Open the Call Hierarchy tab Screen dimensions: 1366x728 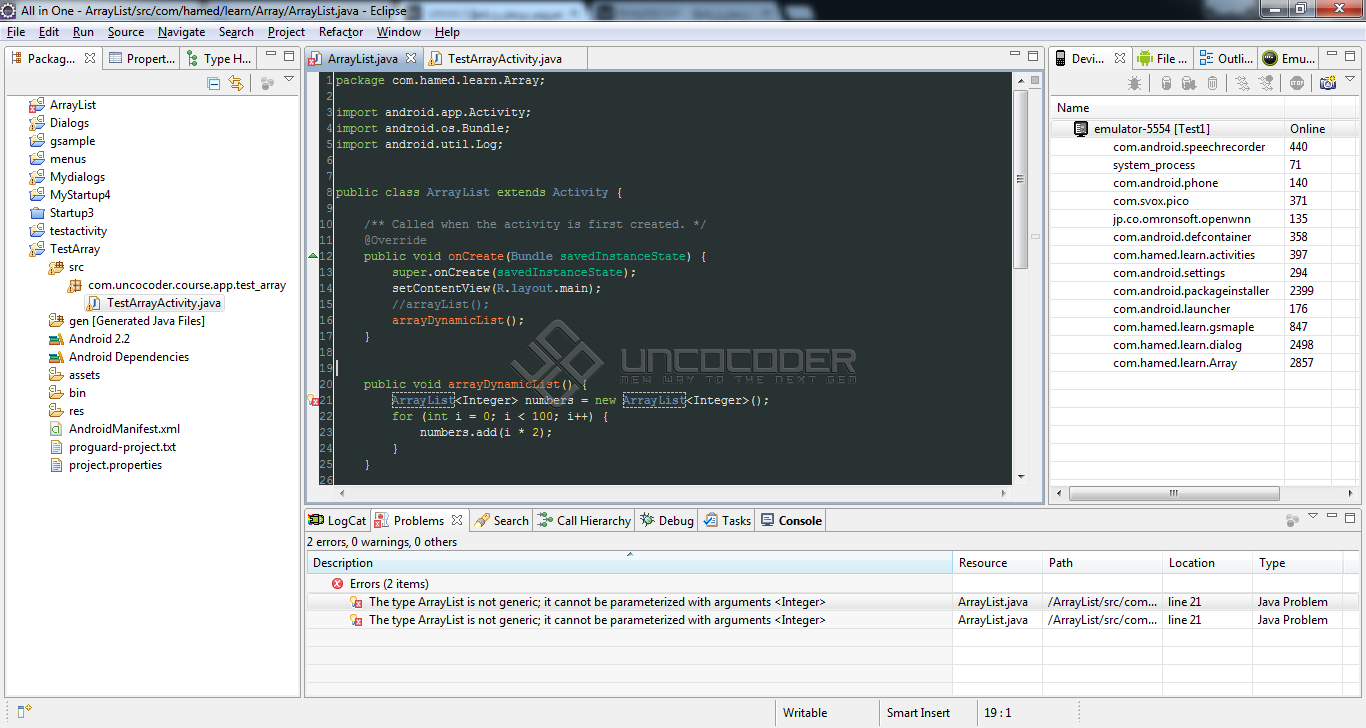pos(584,520)
